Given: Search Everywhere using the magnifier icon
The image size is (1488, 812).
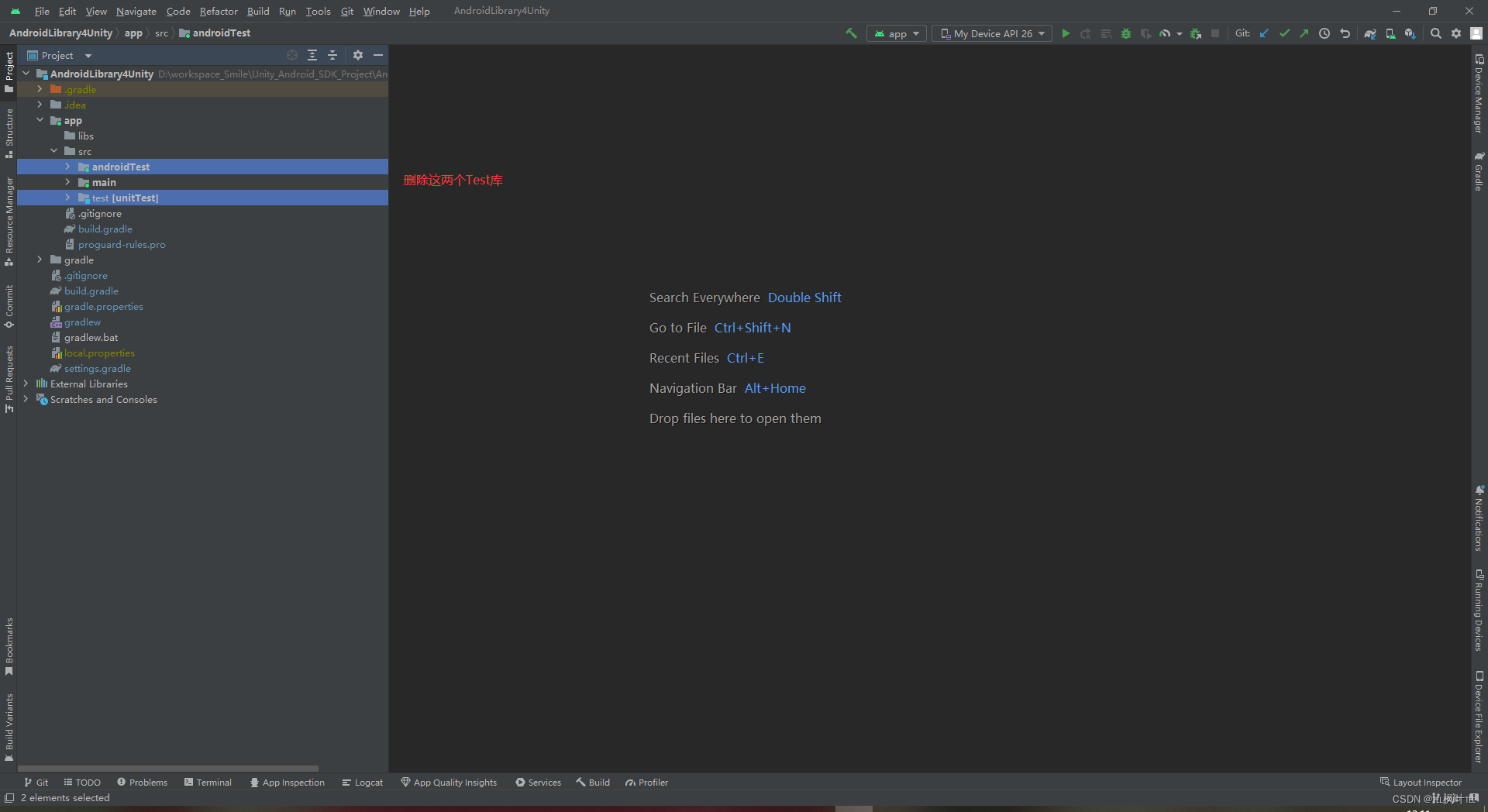Looking at the screenshot, I should (x=1436, y=33).
